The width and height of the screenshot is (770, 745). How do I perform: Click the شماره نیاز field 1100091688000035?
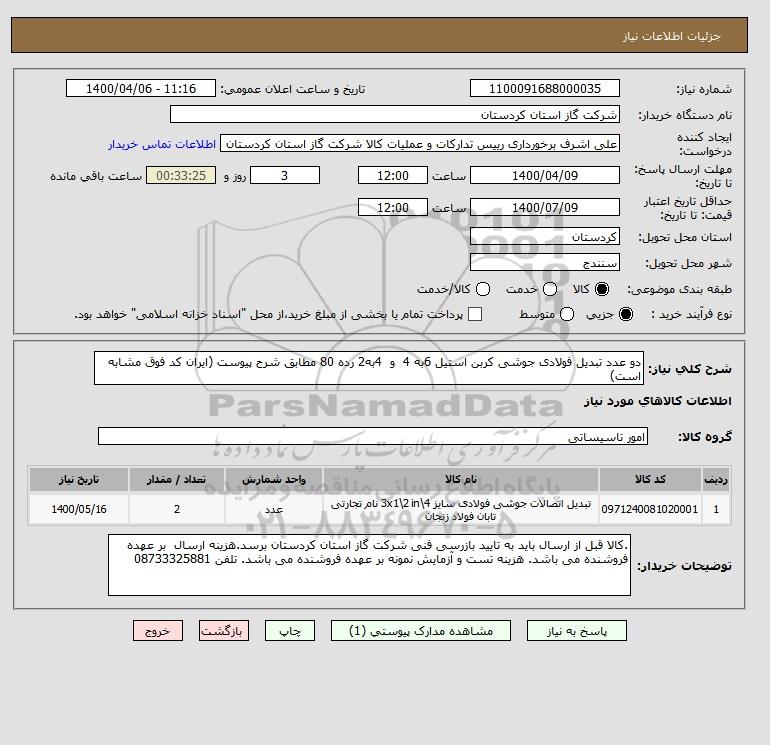click(x=545, y=88)
